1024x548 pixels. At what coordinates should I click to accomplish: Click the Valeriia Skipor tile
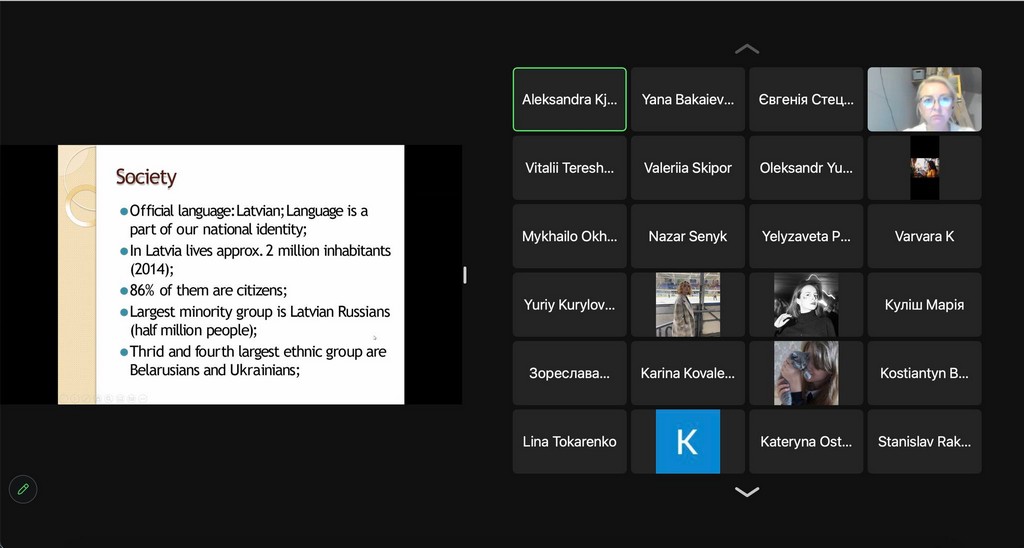(688, 168)
